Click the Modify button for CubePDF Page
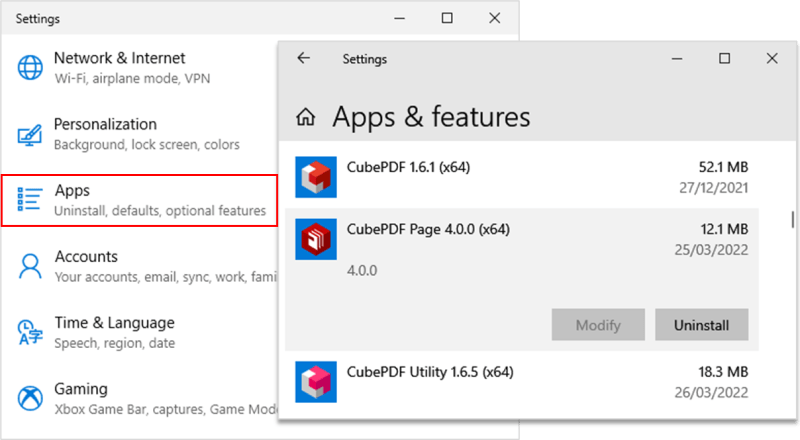 tap(598, 325)
